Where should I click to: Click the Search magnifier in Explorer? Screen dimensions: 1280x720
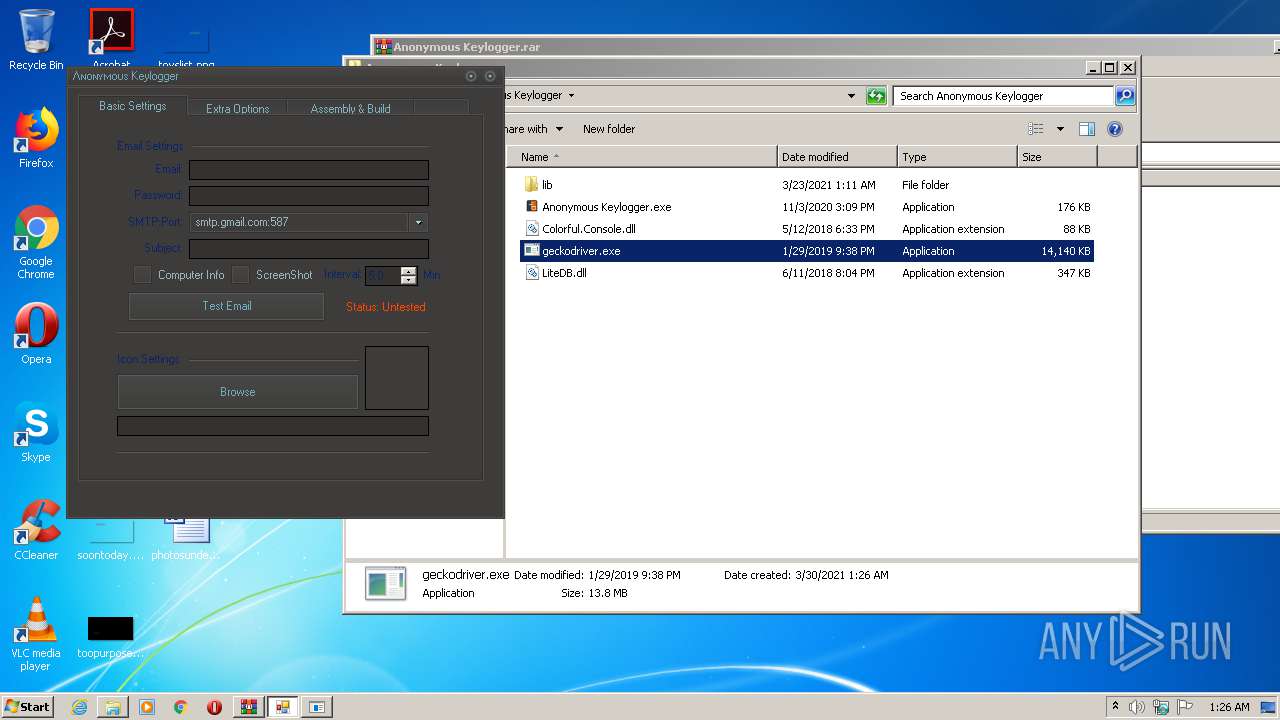click(1125, 96)
